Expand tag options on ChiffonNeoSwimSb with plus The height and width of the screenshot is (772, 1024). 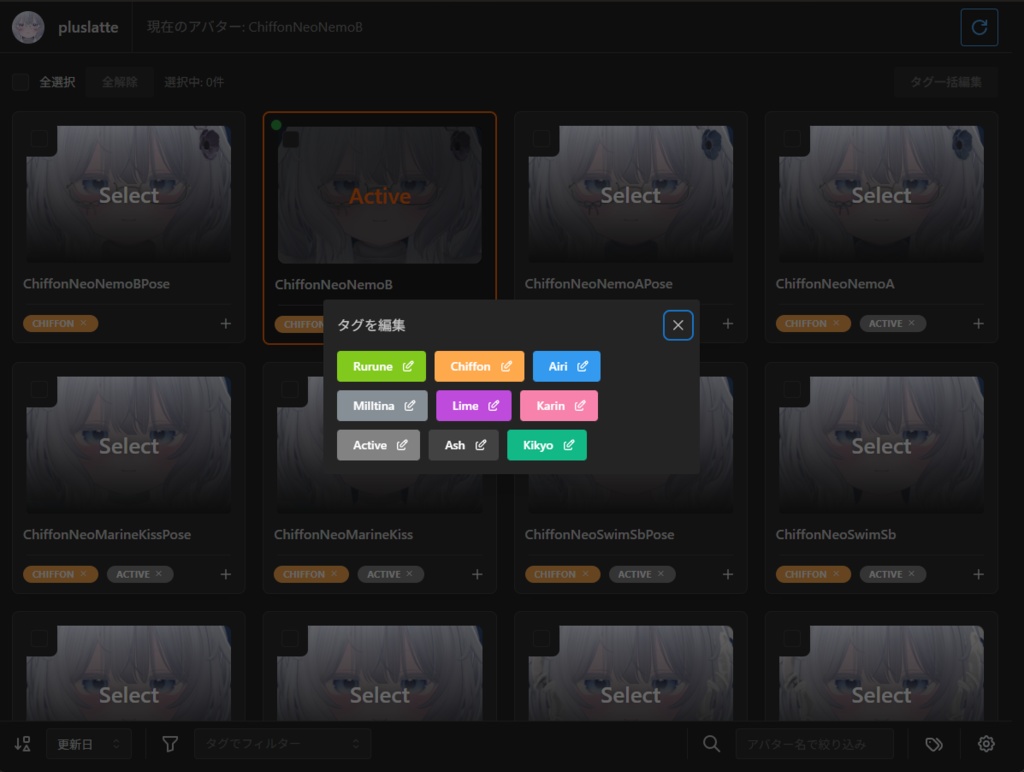tap(978, 574)
